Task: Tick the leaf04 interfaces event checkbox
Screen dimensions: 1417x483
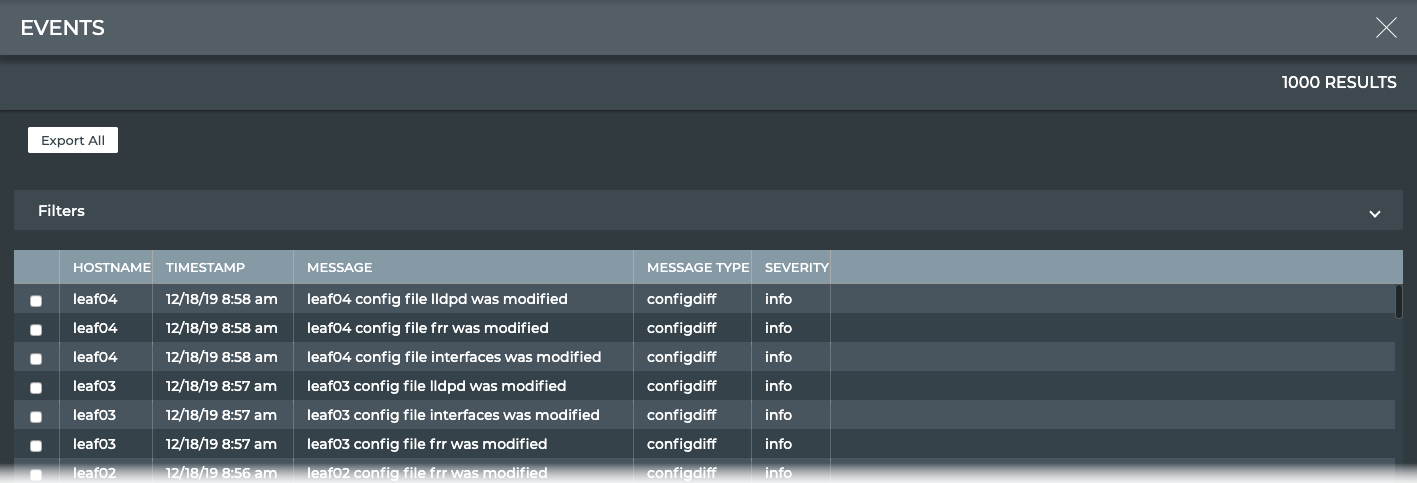Action: tap(36, 358)
